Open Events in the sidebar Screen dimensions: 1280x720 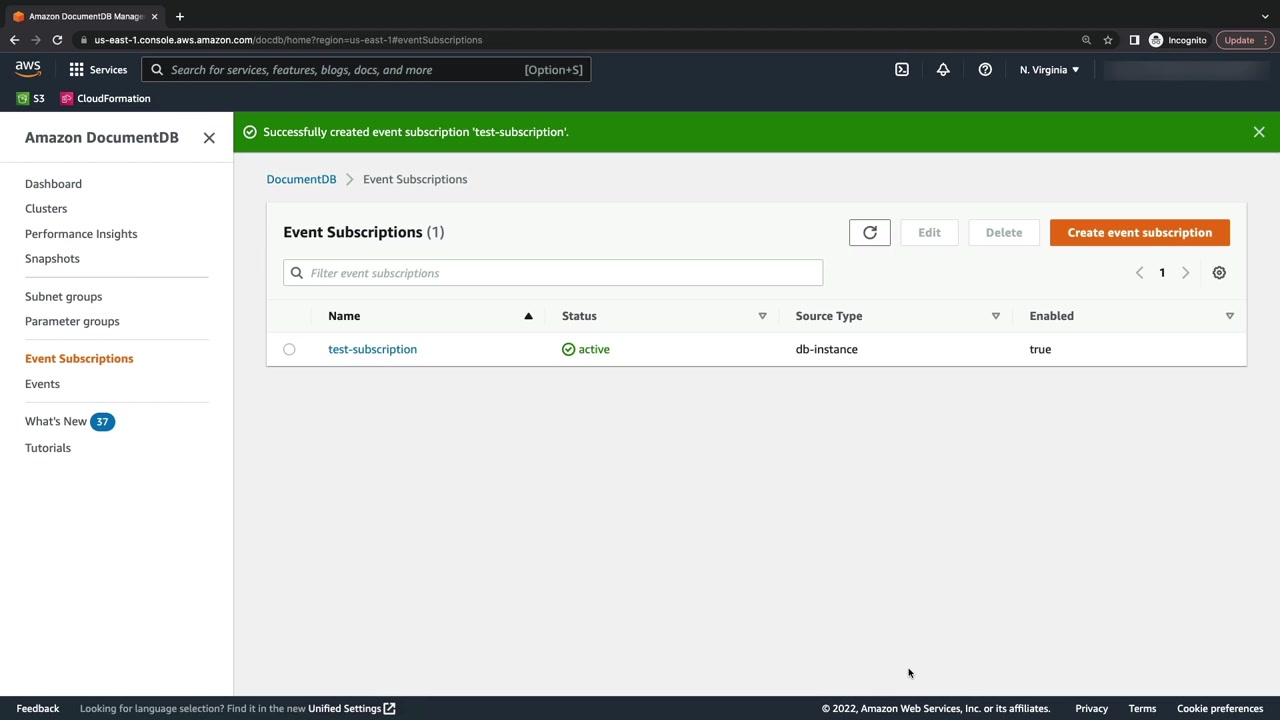[42, 384]
